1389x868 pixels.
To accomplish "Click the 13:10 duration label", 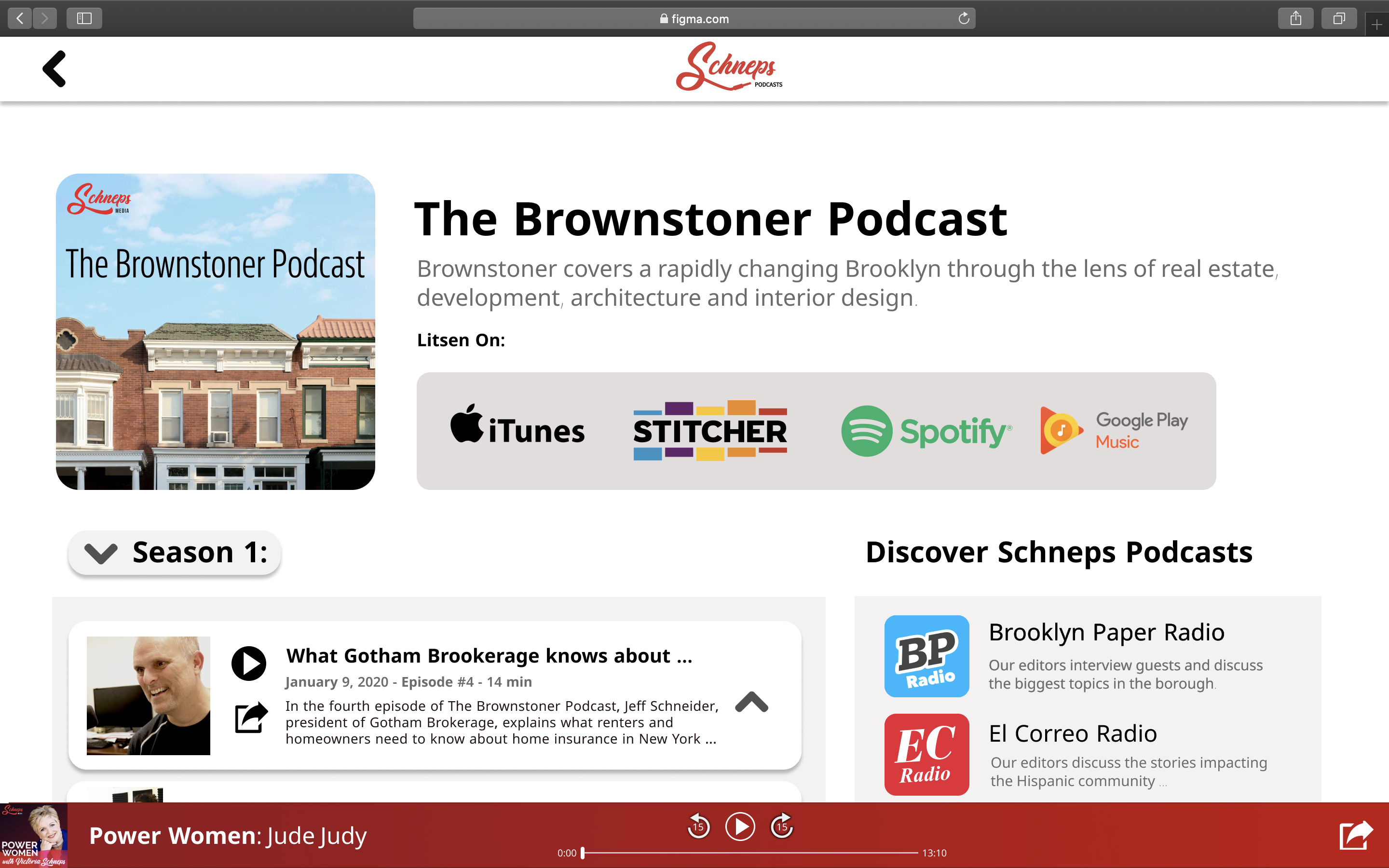I will click(934, 853).
